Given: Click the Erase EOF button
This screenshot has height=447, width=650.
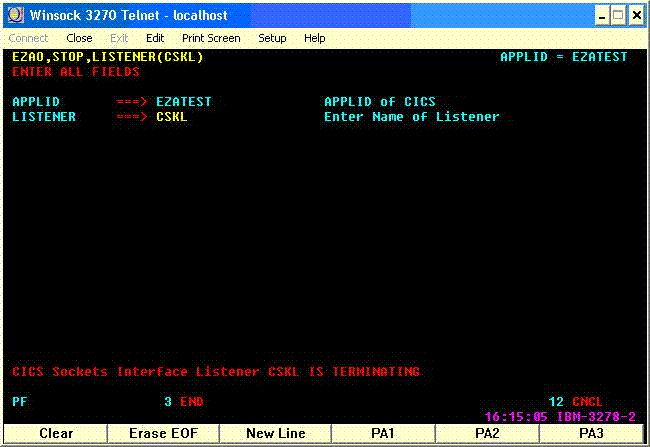Looking at the screenshot, I should click(163, 433).
